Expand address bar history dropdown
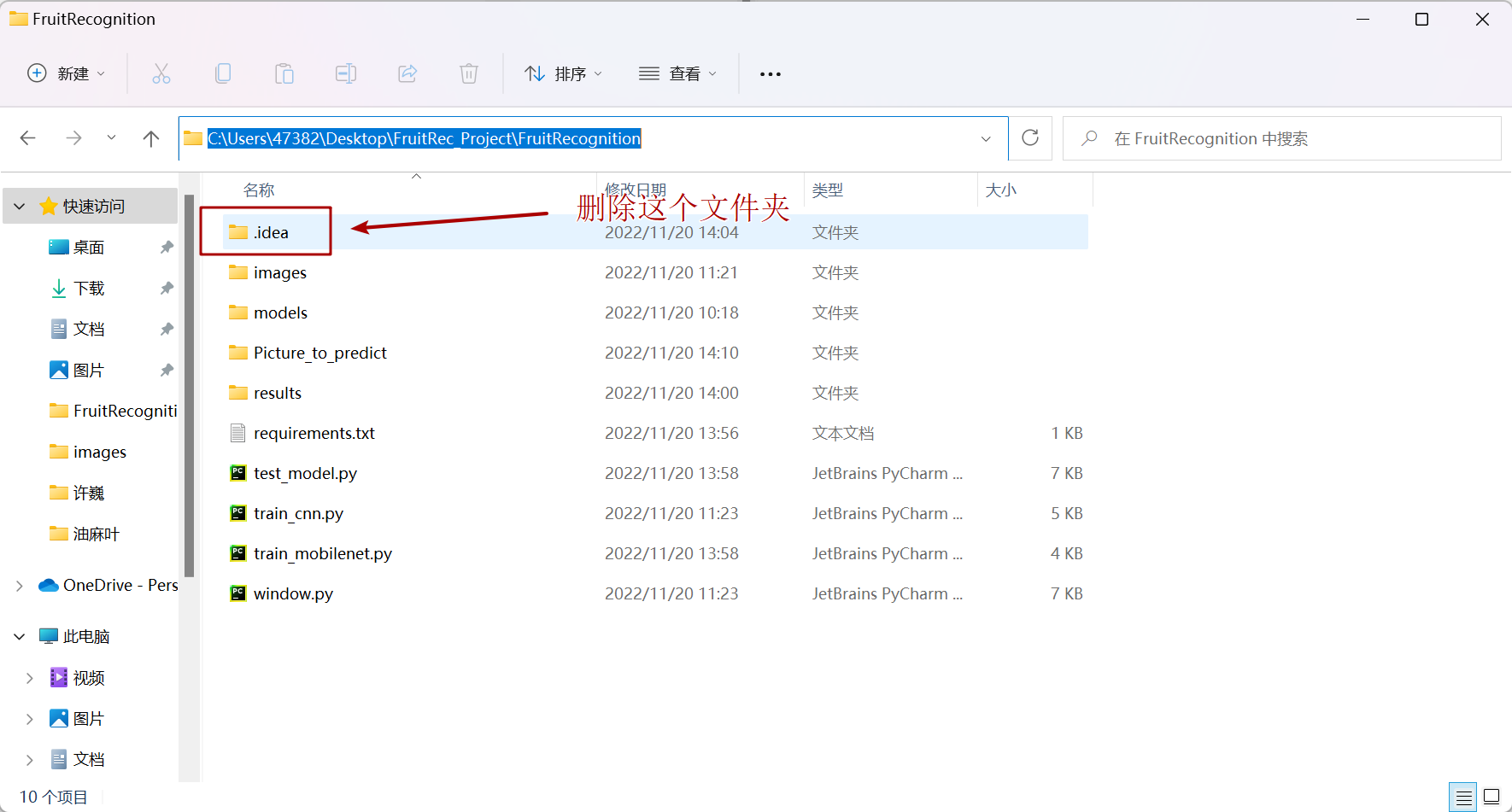 [986, 138]
